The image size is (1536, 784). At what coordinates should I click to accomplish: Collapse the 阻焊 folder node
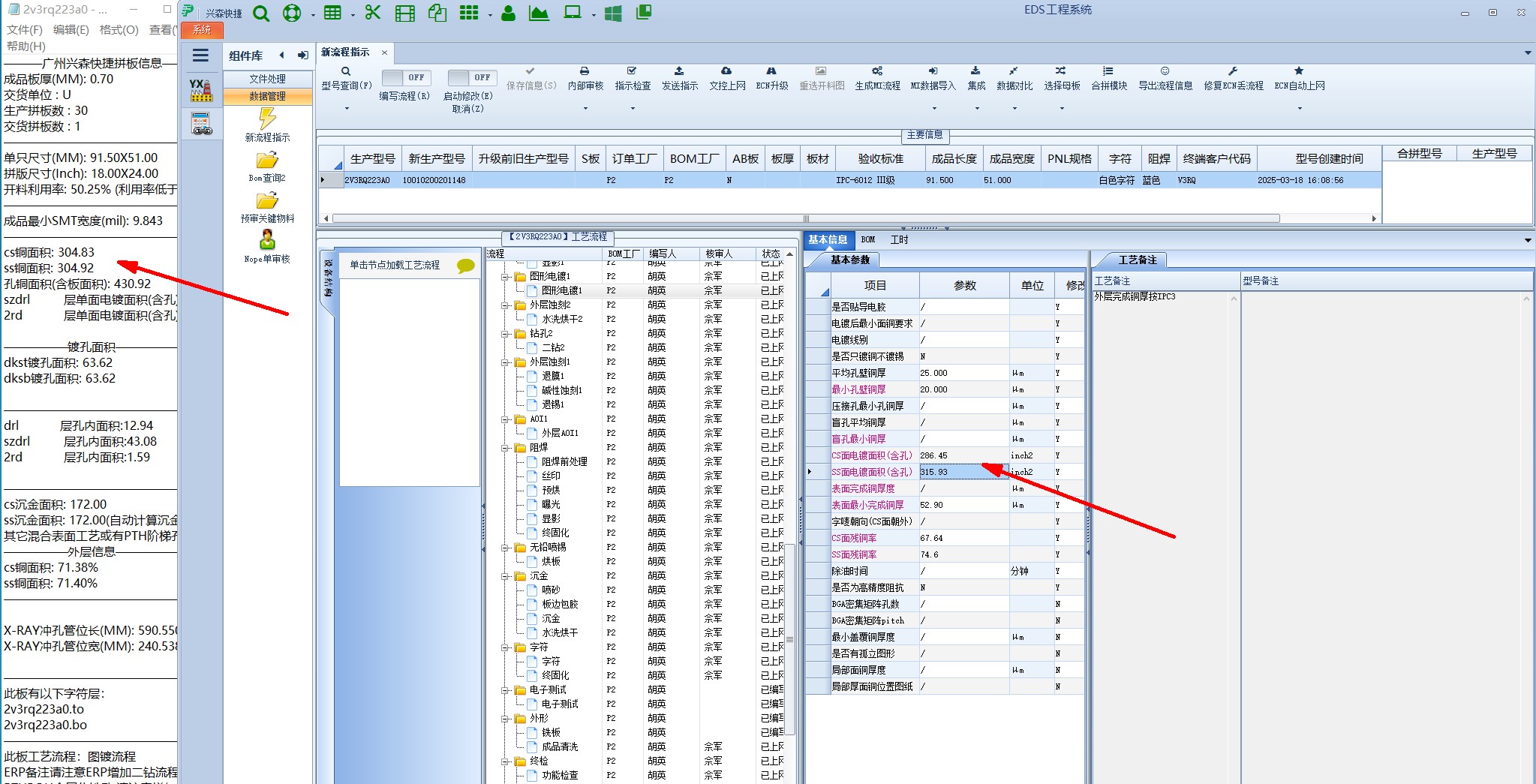pyautogui.click(x=506, y=448)
